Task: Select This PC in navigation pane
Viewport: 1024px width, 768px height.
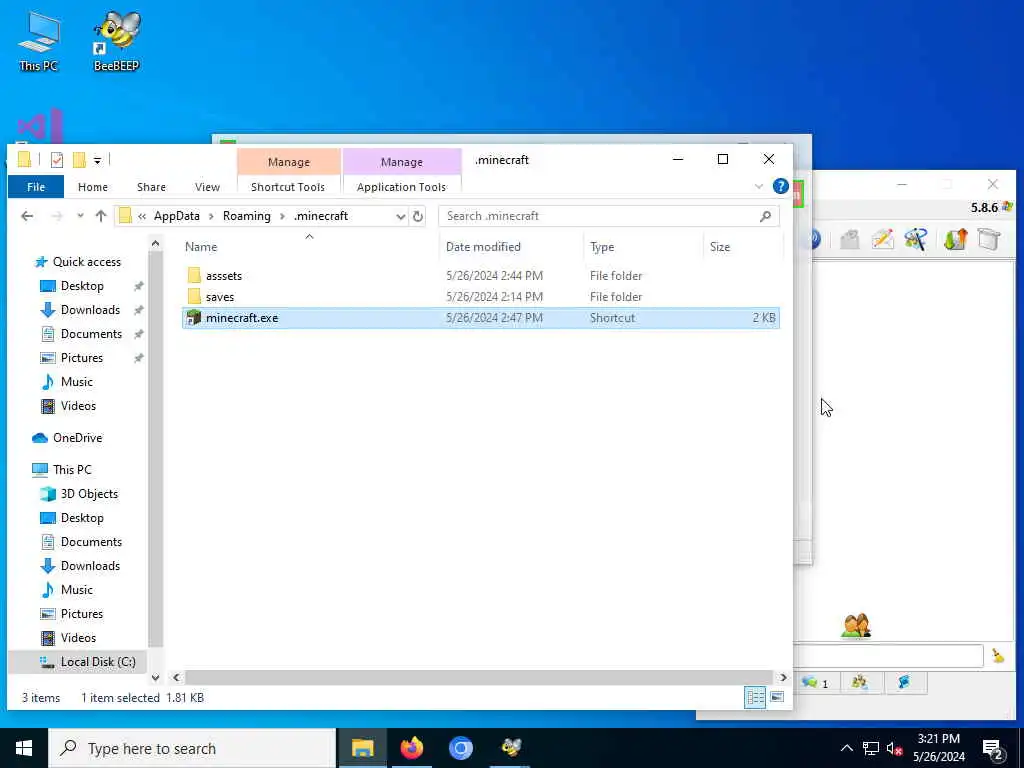Action: tap(72, 470)
